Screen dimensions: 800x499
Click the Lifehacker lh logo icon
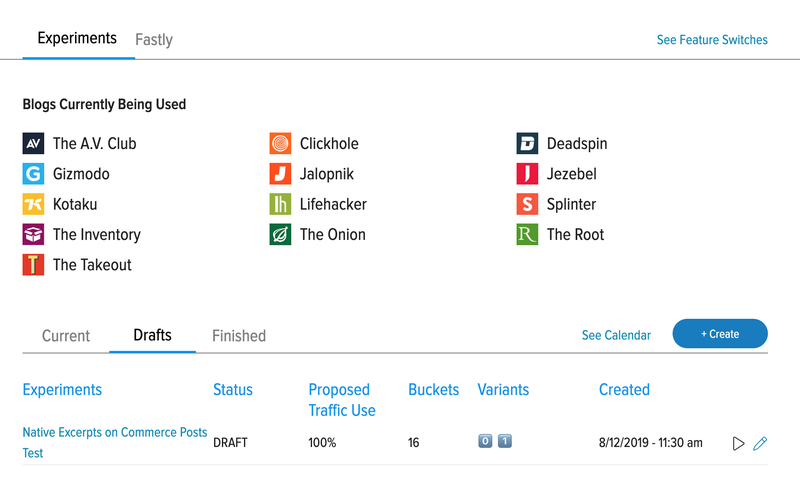coord(280,204)
